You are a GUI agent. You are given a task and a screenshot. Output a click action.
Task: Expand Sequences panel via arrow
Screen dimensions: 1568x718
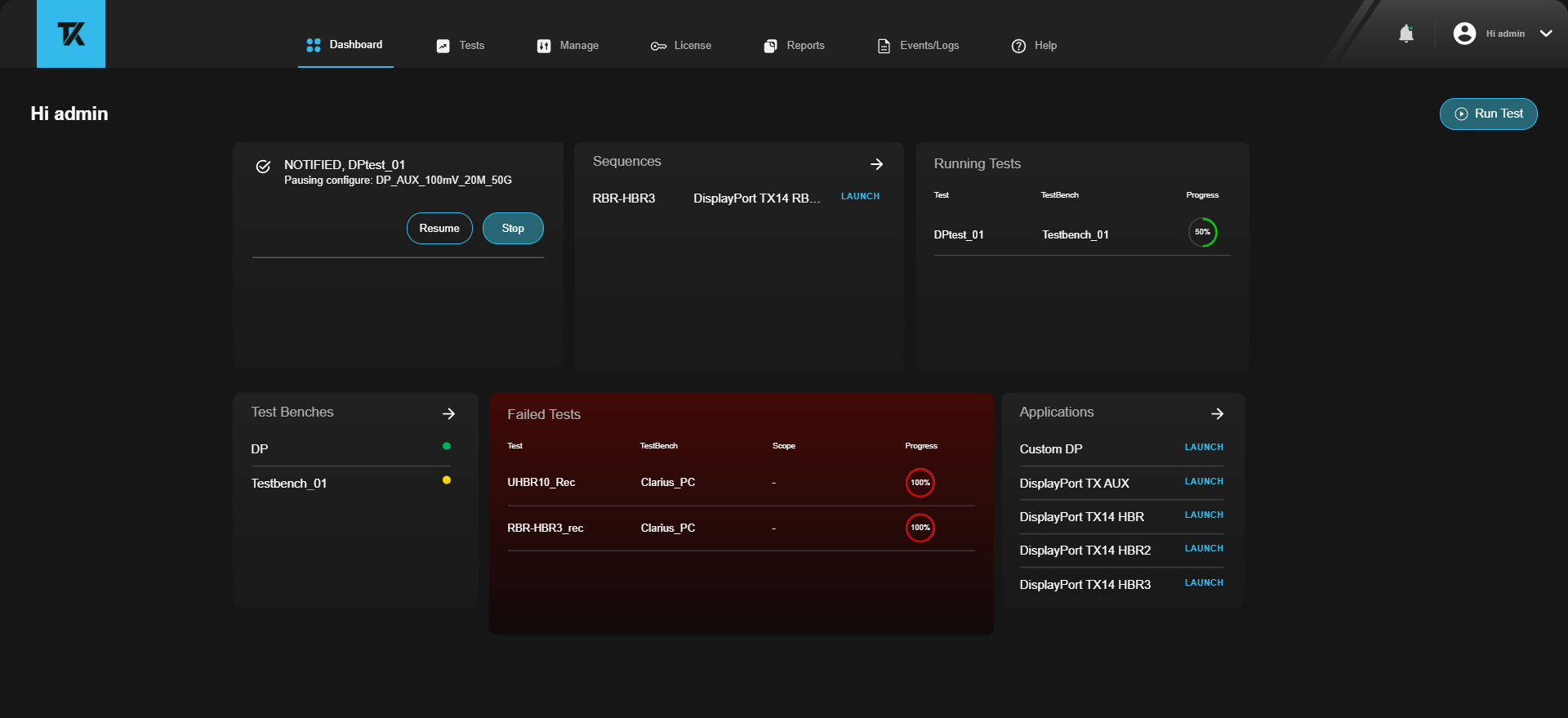coord(876,164)
